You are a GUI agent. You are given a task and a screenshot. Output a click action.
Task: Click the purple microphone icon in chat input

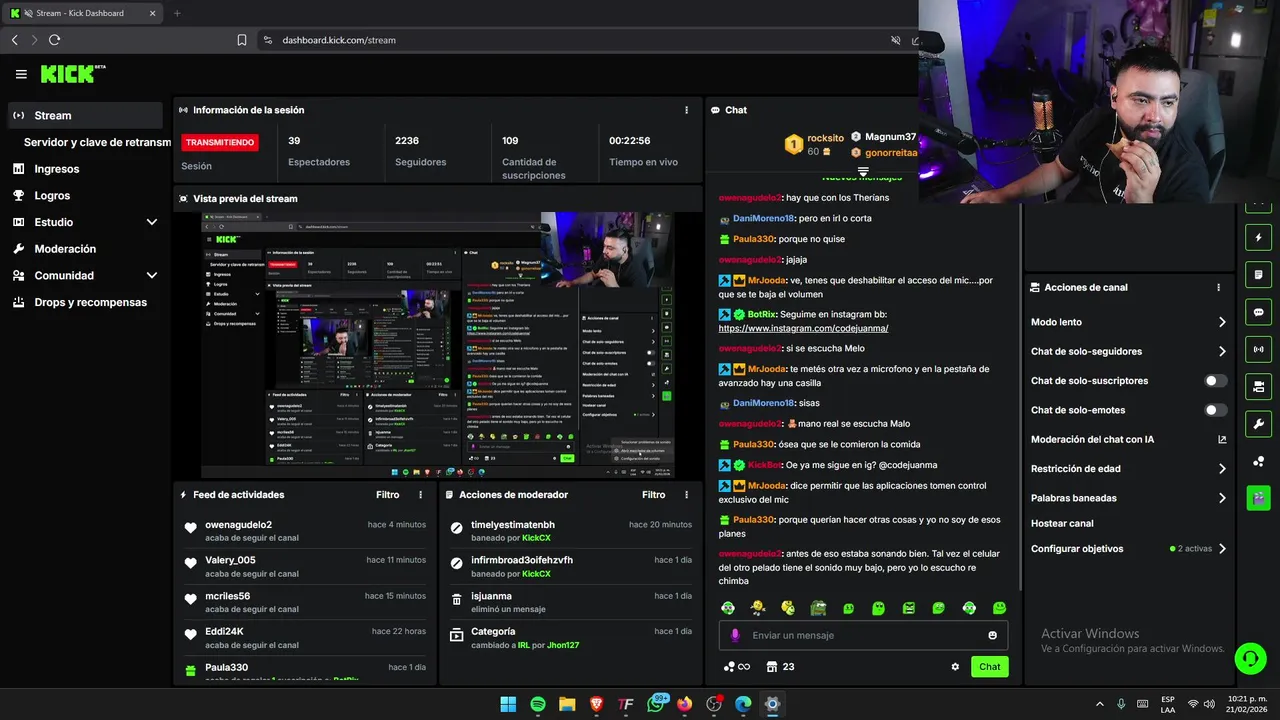735,635
